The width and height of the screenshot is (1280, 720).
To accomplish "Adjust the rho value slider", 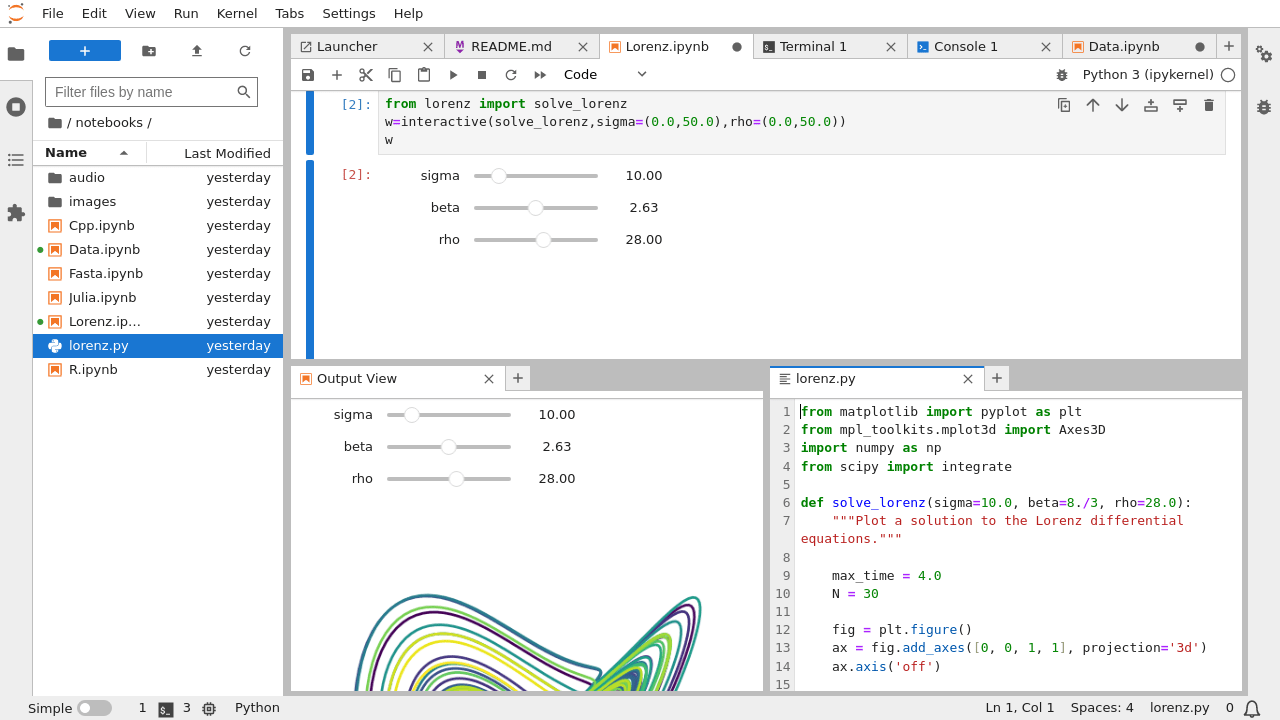I will (x=543, y=239).
